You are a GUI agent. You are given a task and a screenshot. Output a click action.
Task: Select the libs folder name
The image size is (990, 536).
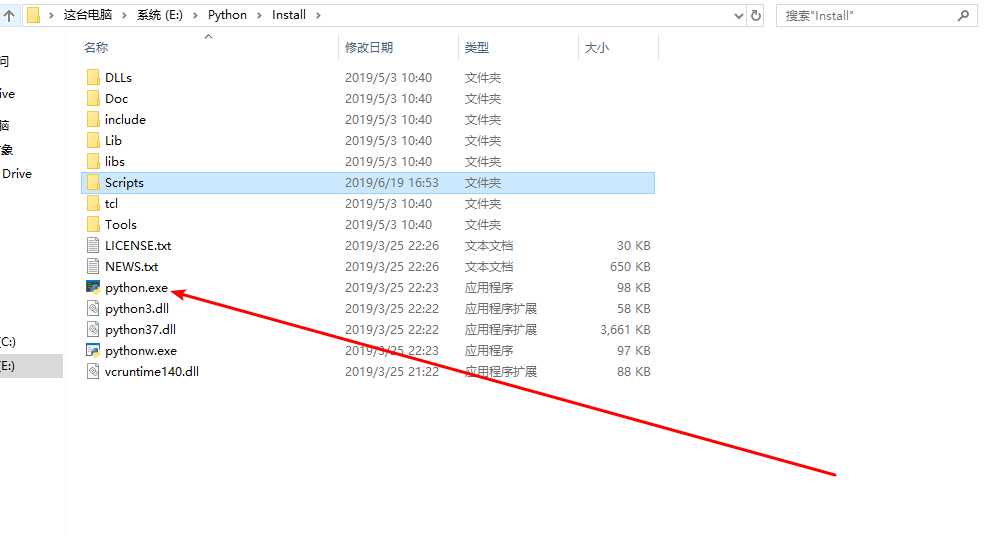coord(114,162)
